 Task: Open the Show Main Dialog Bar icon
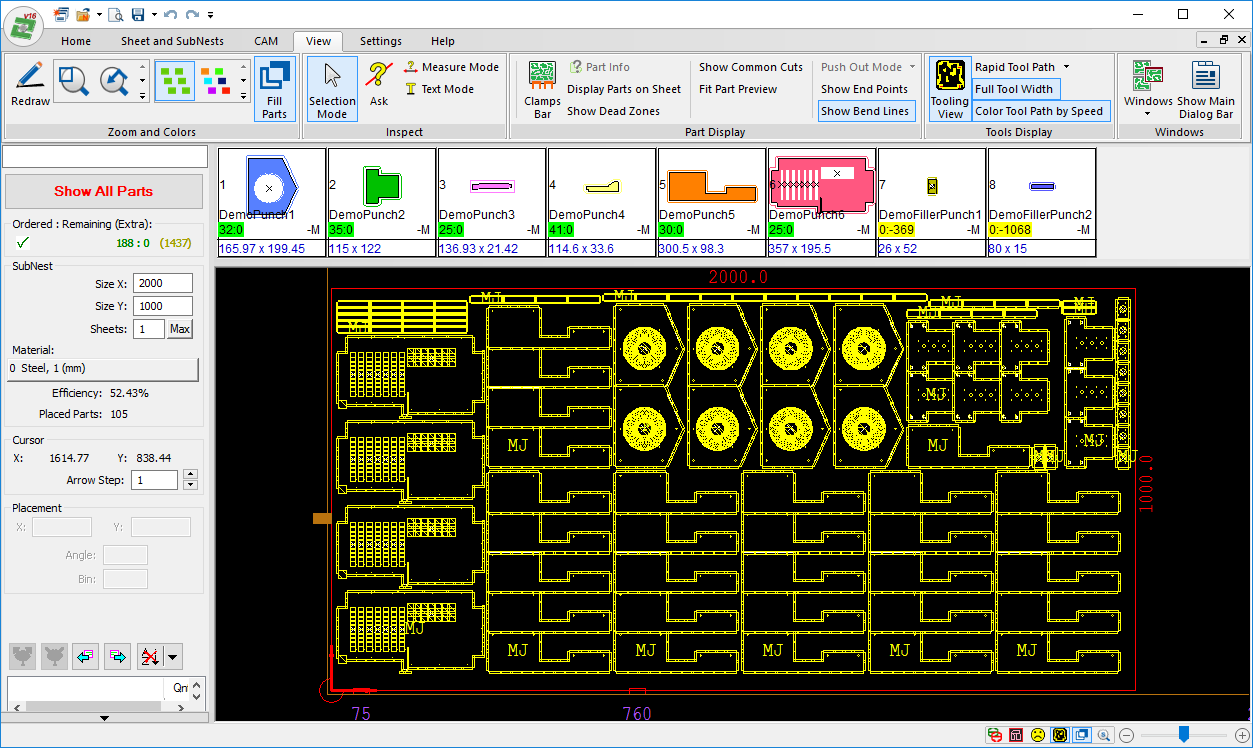pyautogui.click(x=1205, y=88)
